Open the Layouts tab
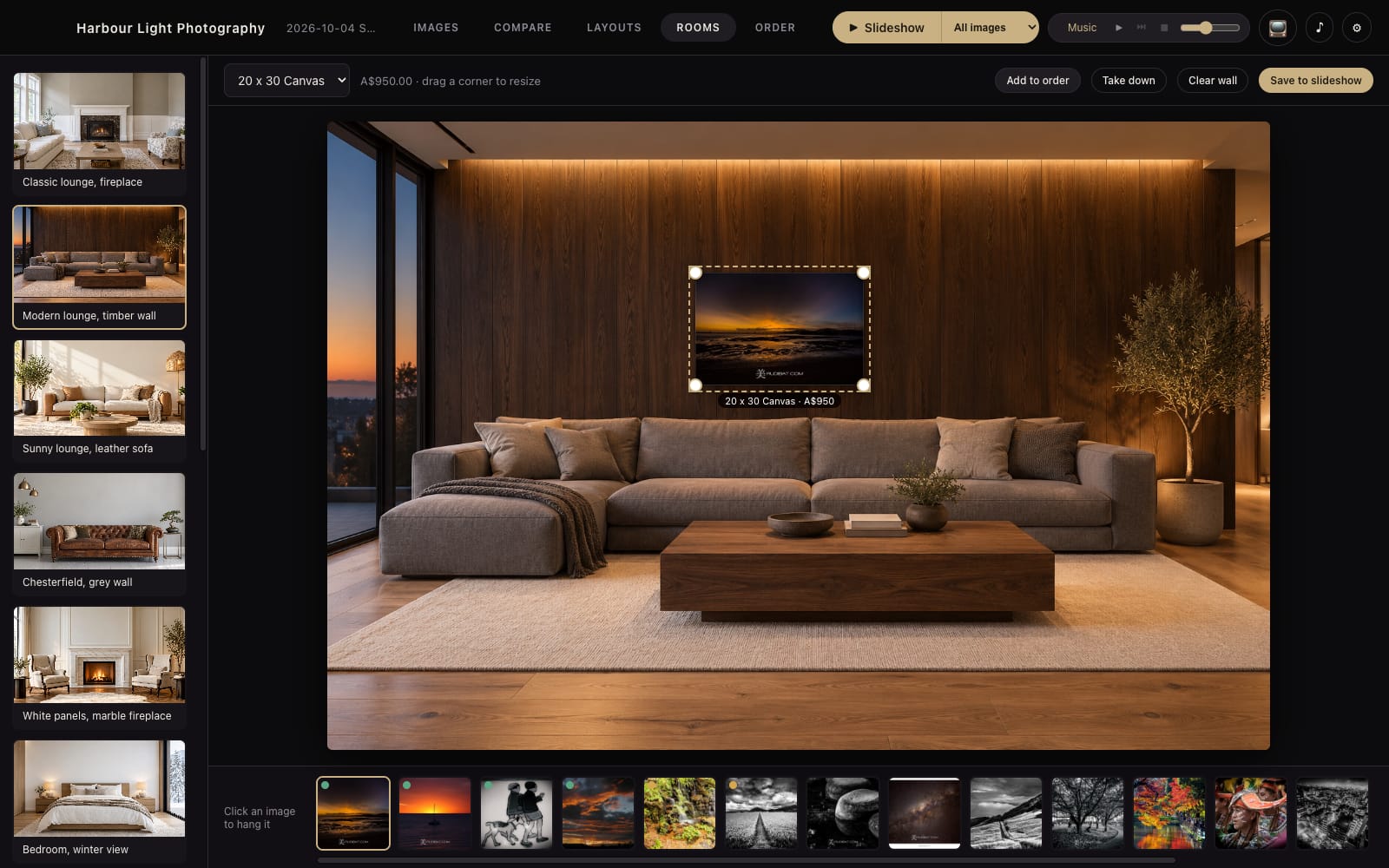Screen dimensions: 1389x868 [x=614, y=28]
